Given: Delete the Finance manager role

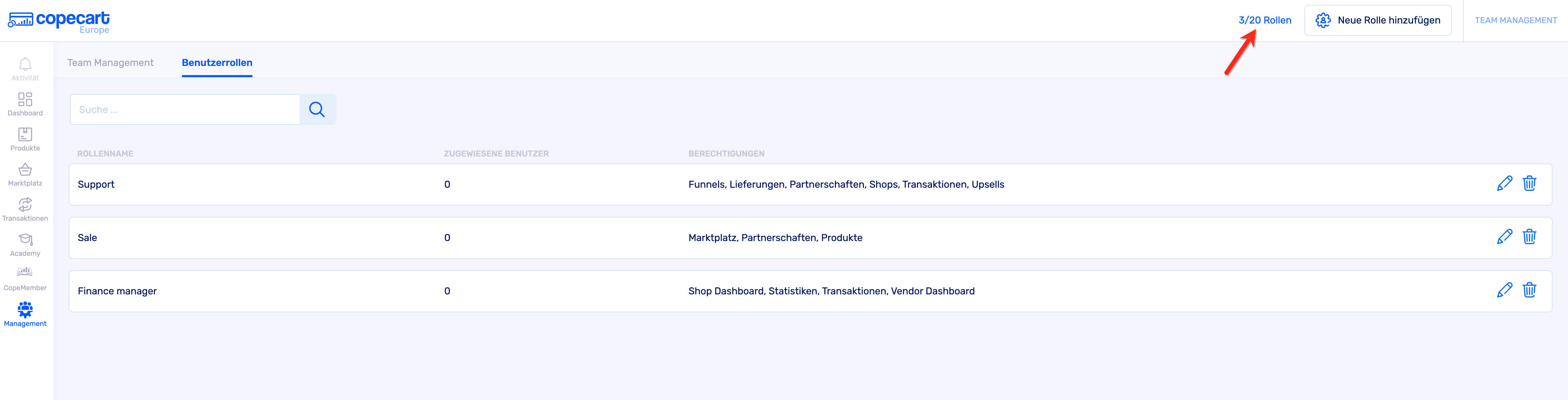Looking at the screenshot, I should coord(1529,291).
